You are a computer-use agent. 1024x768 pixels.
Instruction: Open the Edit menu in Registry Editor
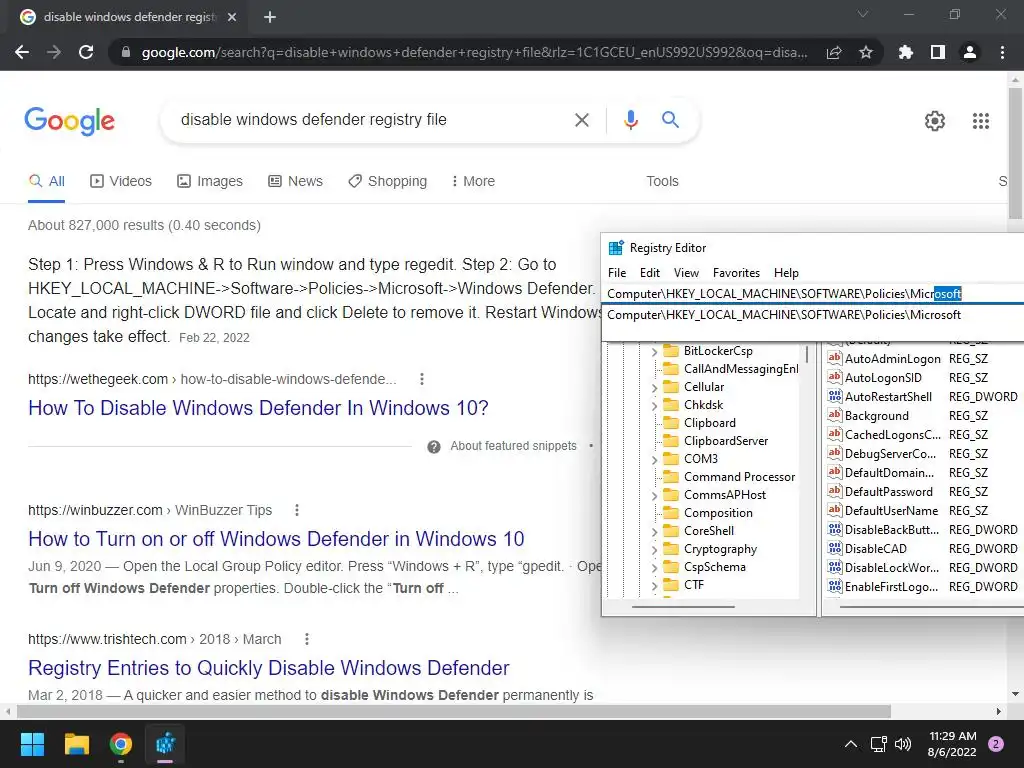pos(650,273)
